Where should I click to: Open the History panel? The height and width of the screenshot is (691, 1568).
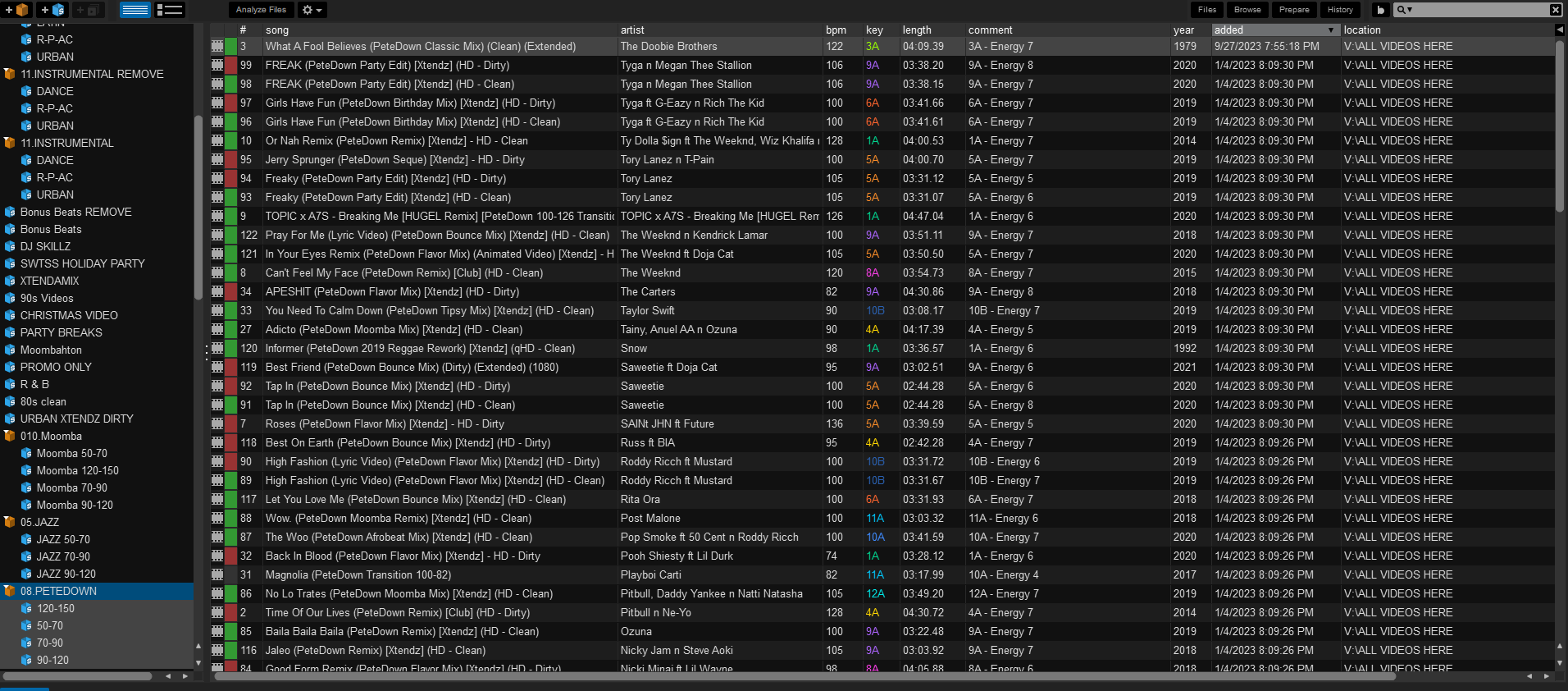pos(1340,10)
